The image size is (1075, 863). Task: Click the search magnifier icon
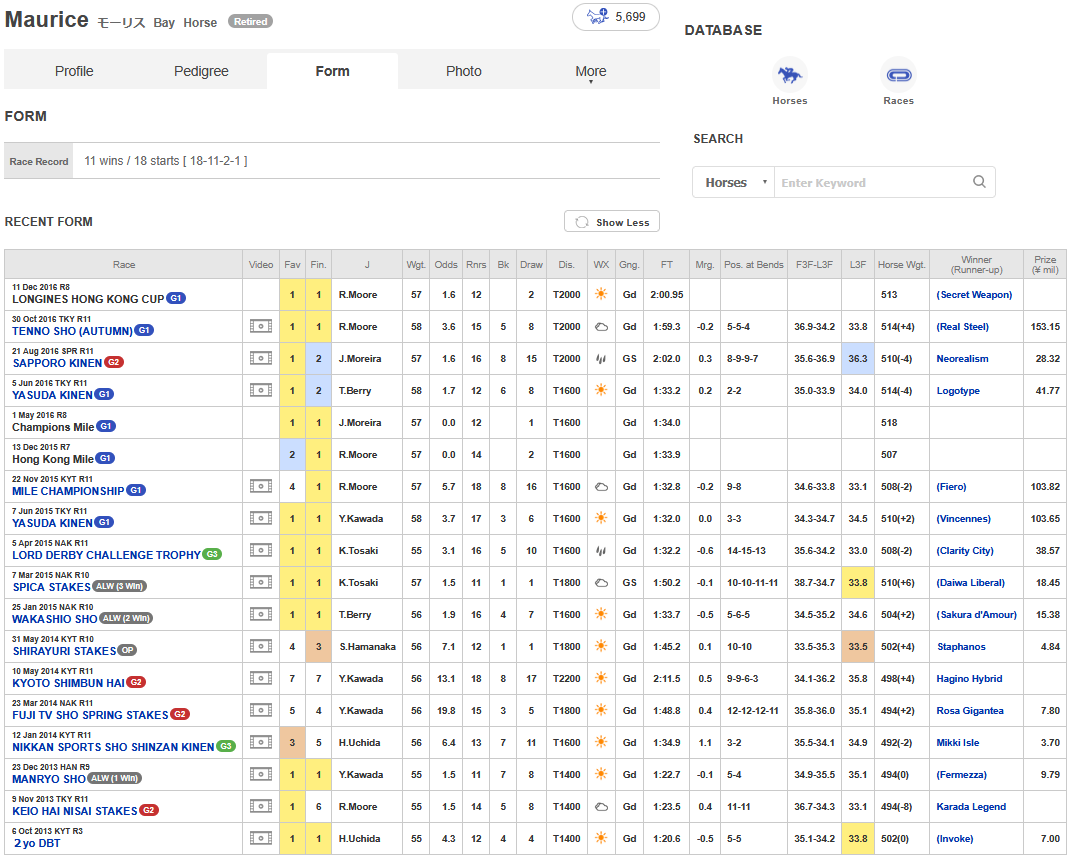[x=979, y=182]
